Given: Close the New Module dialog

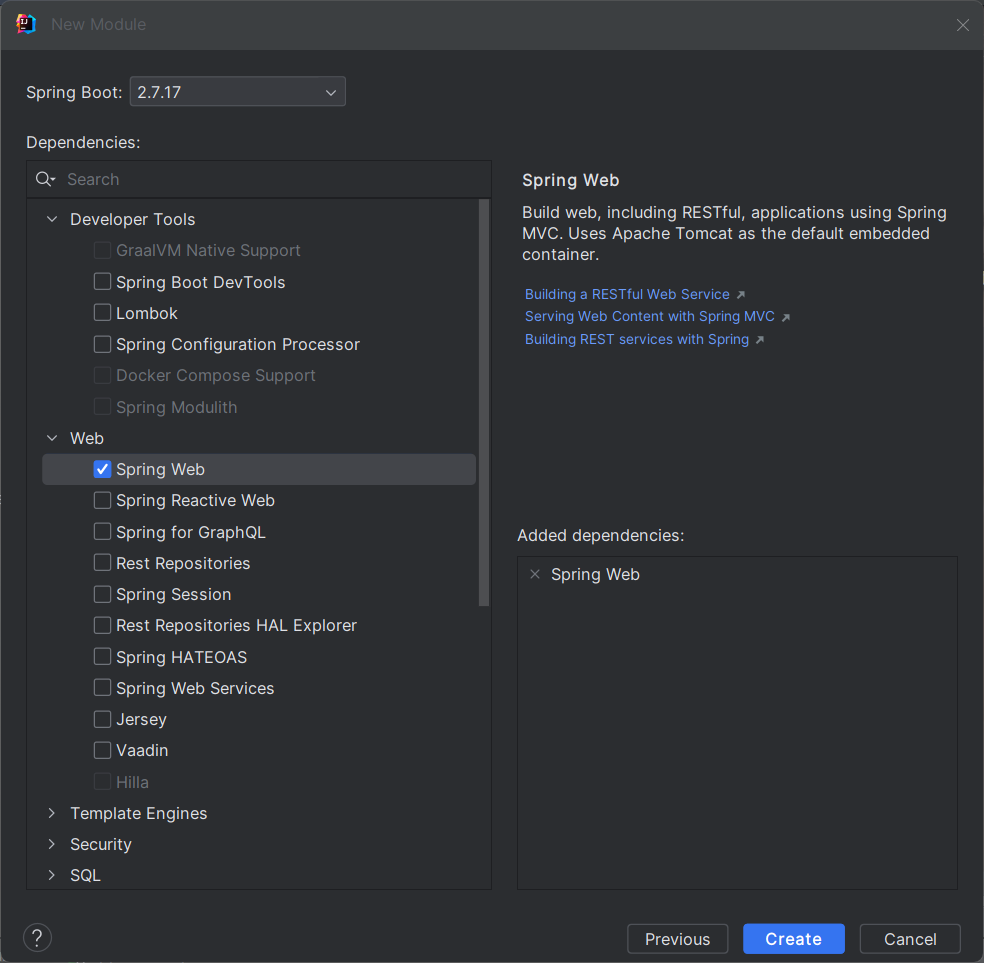Looking at the screenshot, I should coord(962,25).
